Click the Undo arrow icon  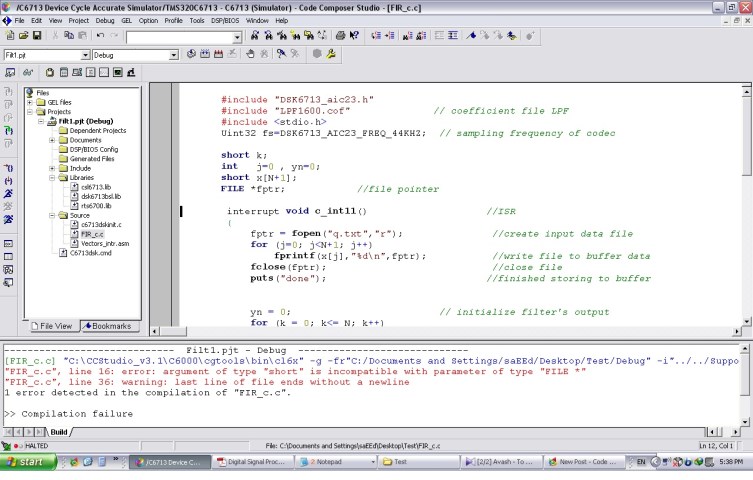click(x=100, y=36)
